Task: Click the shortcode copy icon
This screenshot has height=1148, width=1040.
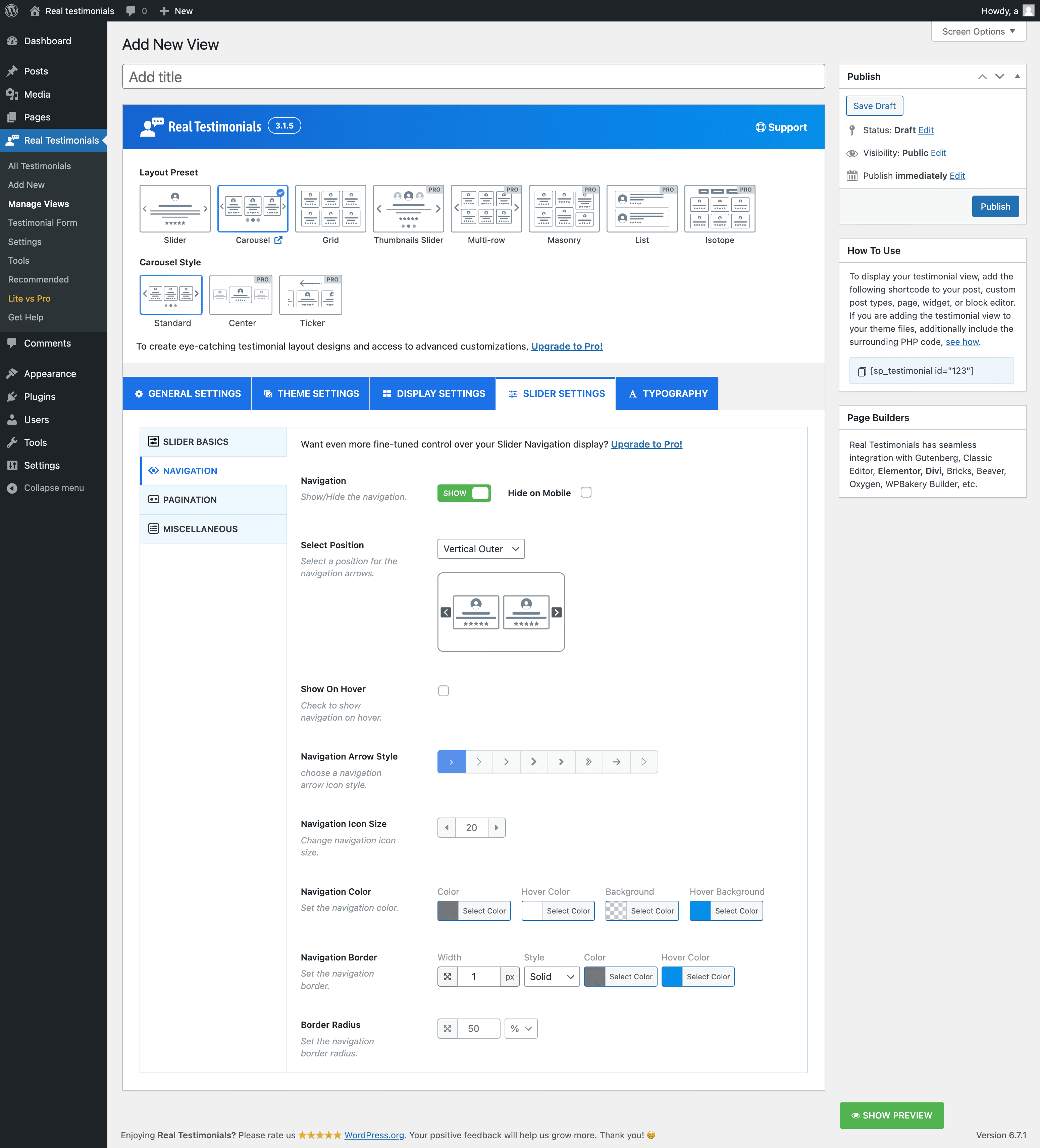Action: click(862, 371)
